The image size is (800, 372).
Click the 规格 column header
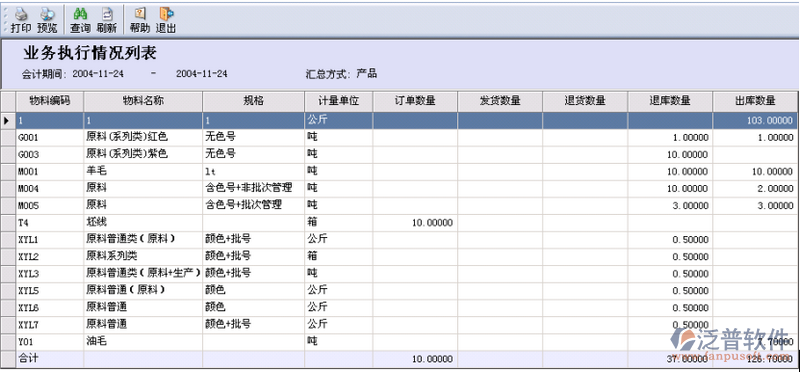pyautogui.click(x=254, y=101)
